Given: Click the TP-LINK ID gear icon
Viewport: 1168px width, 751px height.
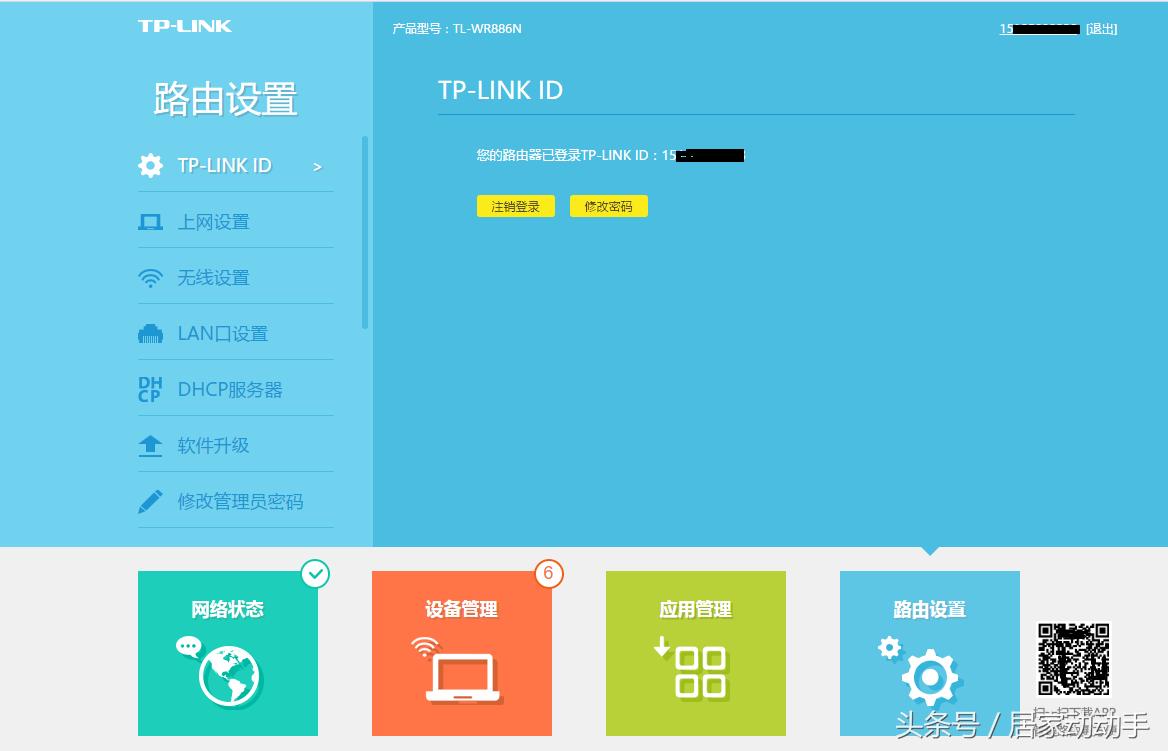Looking at the screenshot, I should (x=150, y=166).
